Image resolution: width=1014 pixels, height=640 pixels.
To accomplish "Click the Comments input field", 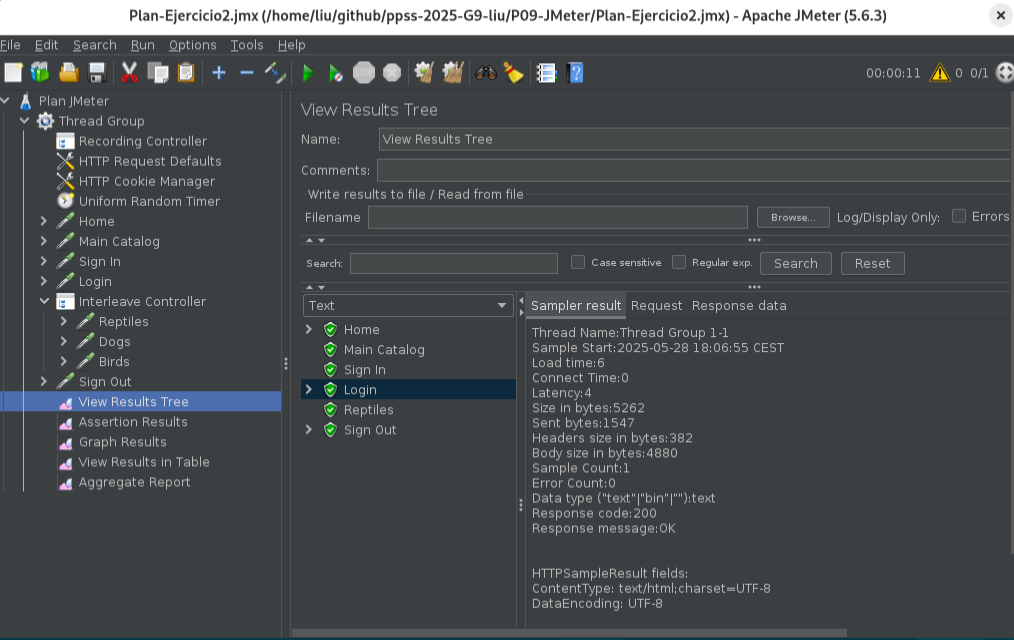I will click(695, 170).
